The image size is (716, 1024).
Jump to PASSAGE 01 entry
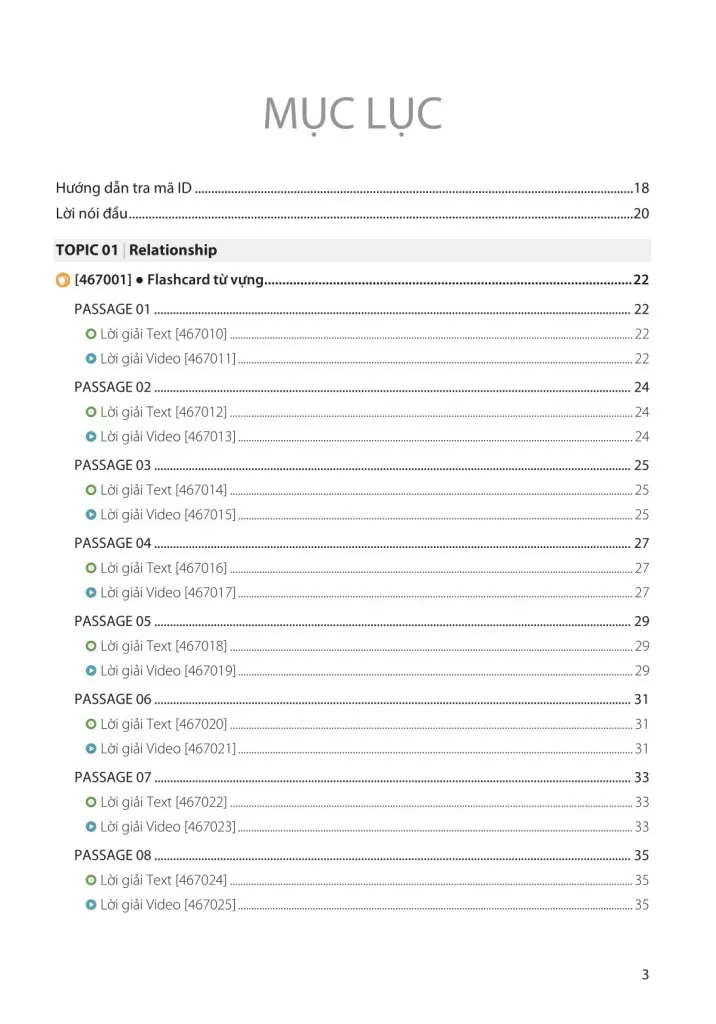(x=112, y=309)
